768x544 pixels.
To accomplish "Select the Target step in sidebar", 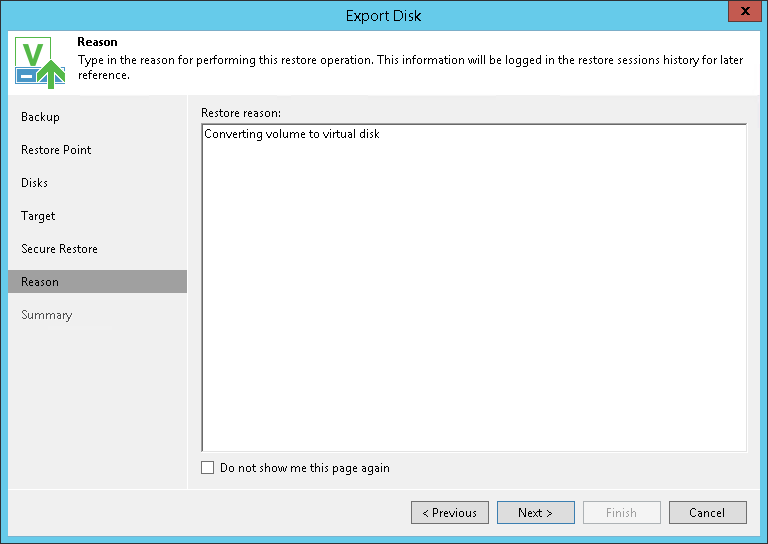I will 39,216.
